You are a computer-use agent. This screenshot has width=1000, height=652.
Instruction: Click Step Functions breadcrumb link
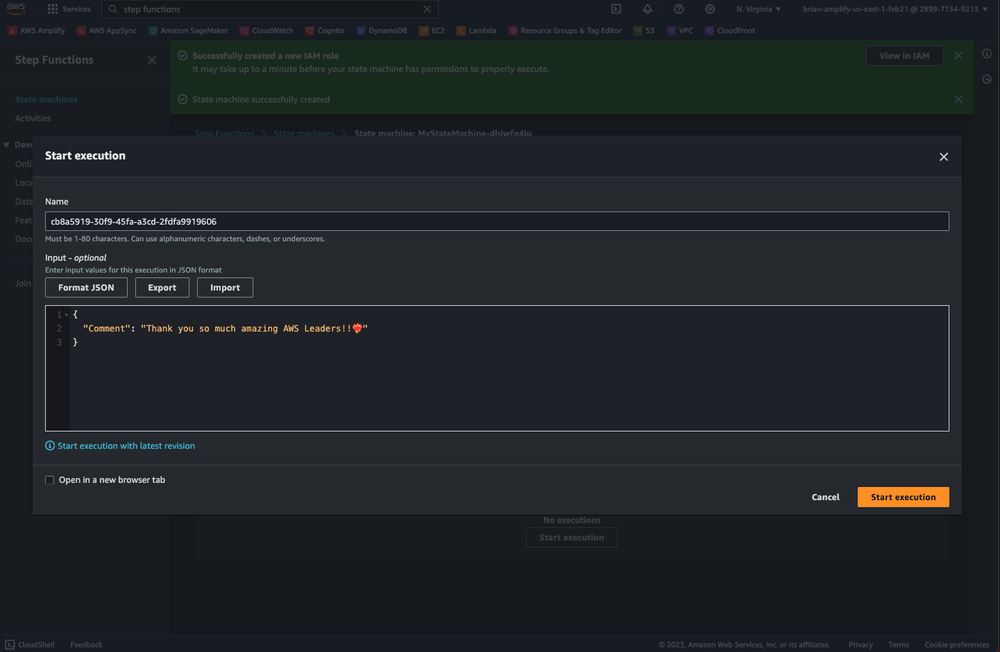[224, 133]
